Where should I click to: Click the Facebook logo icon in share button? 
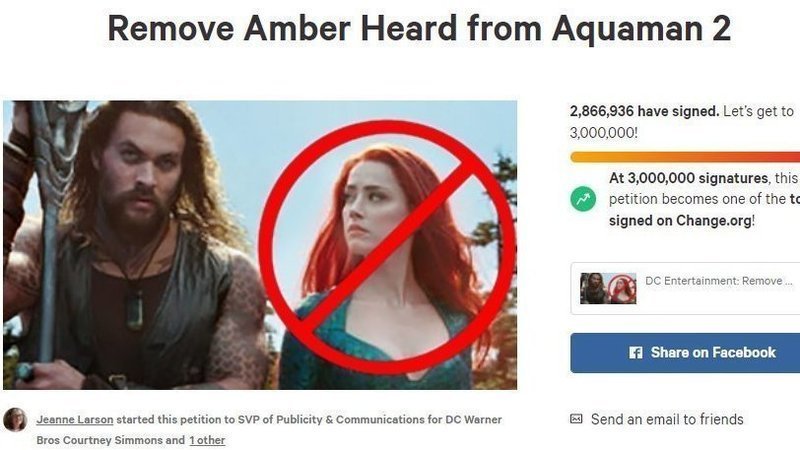click(635, 353)
